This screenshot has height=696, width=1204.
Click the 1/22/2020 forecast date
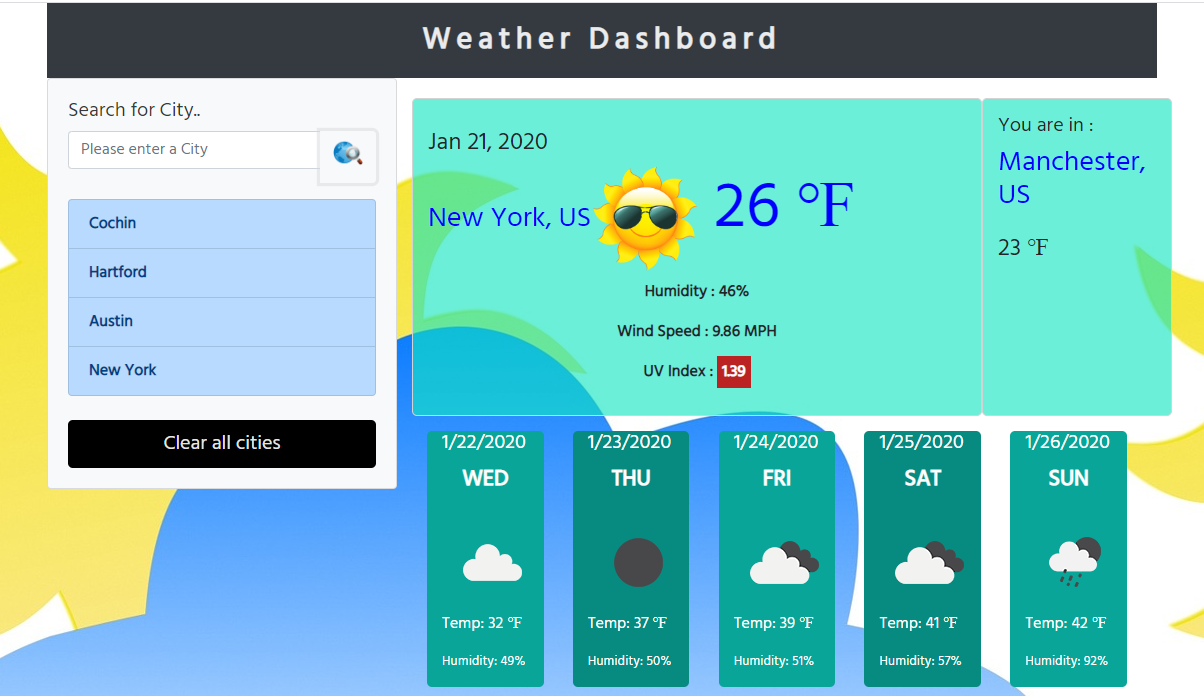point(485,441)
